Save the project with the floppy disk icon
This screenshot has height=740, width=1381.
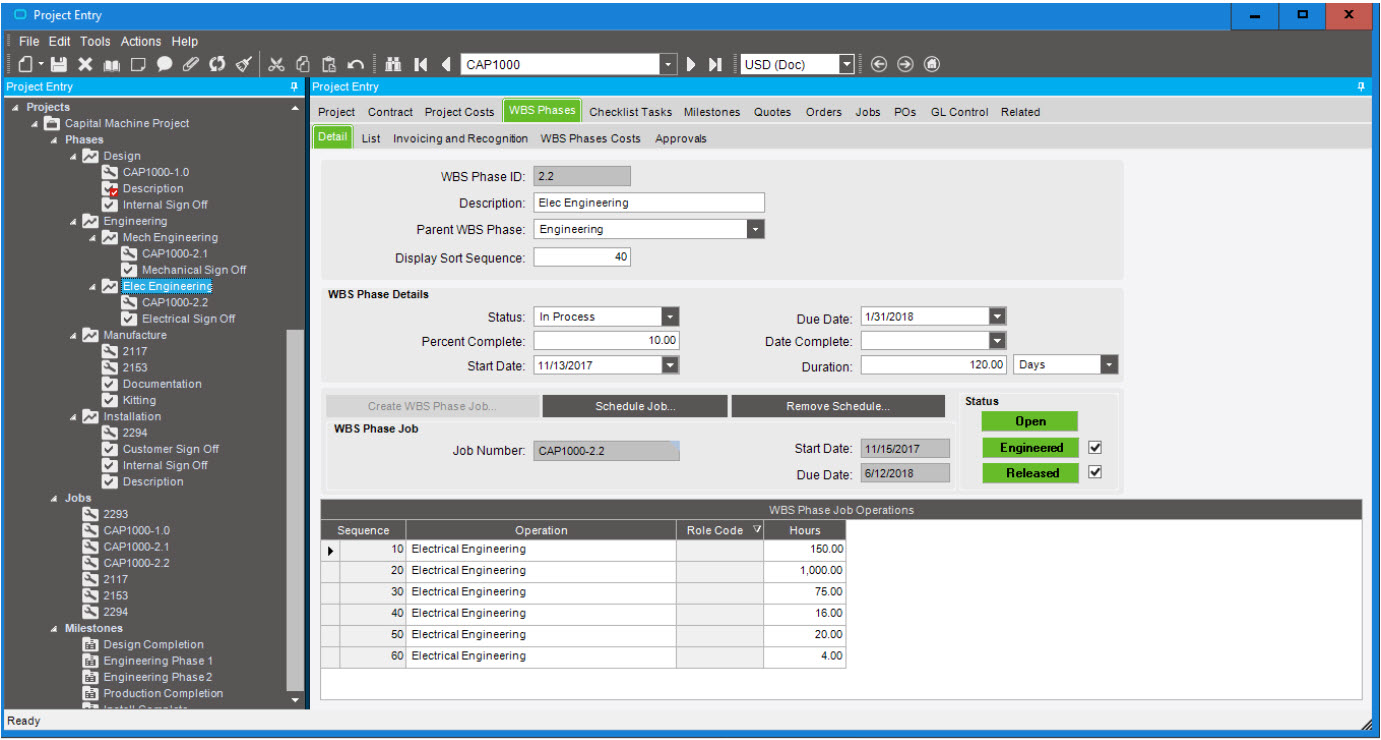tap(59, 64)
